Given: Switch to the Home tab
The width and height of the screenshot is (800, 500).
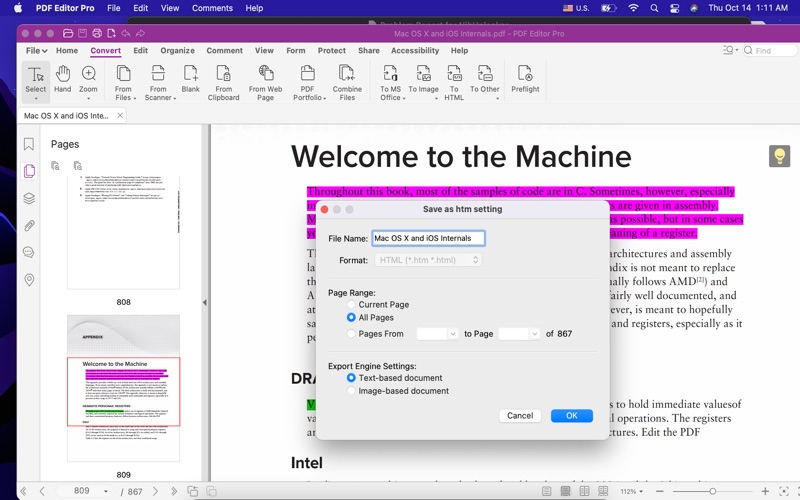Looking at the screenshot, I should (x=67, y=51).
